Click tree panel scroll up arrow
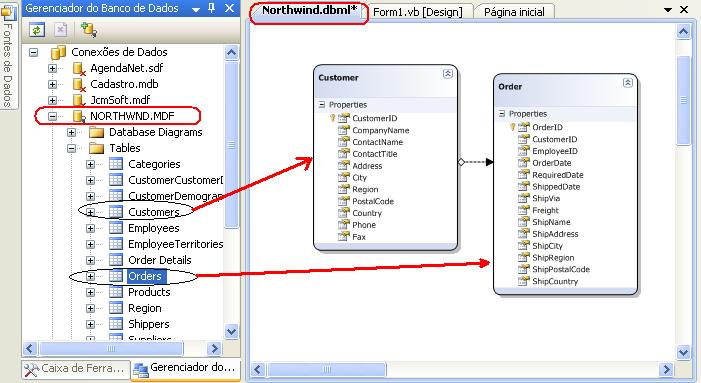 231,53
